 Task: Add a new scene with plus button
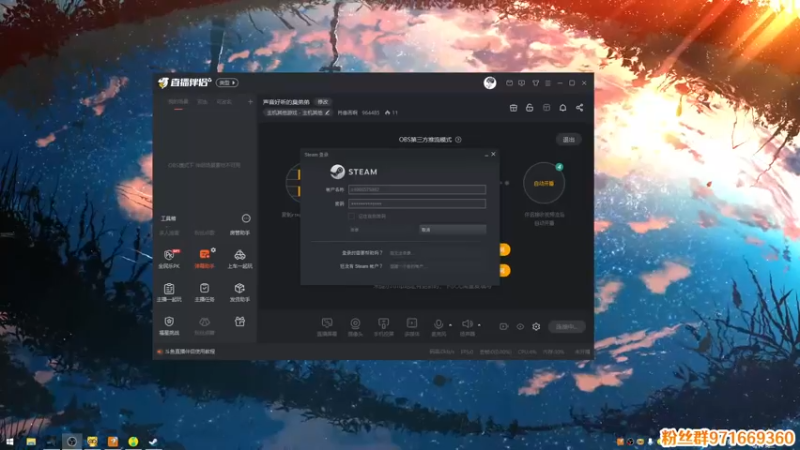pos(250,102)
